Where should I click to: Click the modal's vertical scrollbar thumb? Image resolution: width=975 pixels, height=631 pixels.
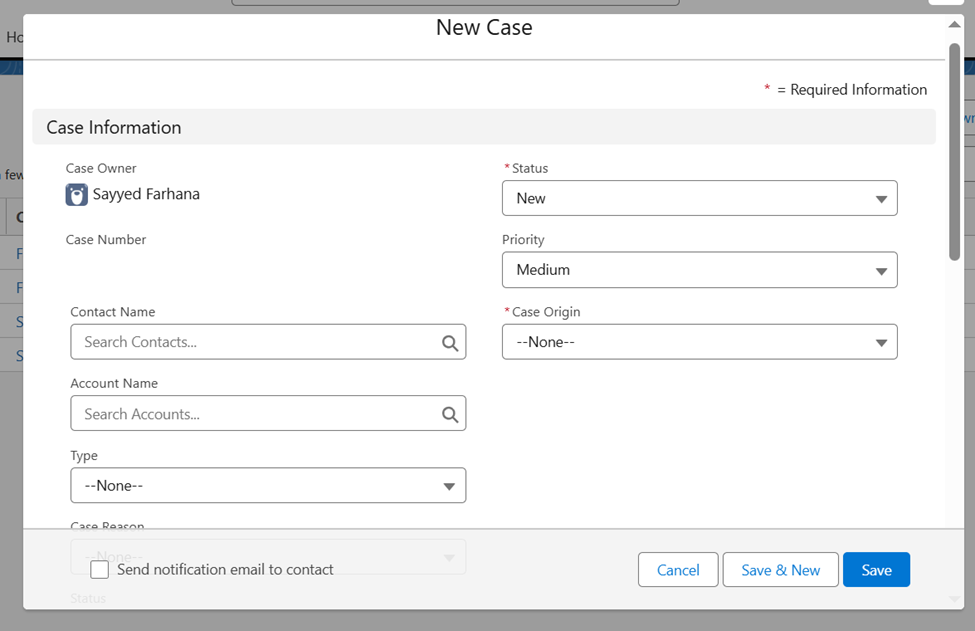(x=954, y=150)
